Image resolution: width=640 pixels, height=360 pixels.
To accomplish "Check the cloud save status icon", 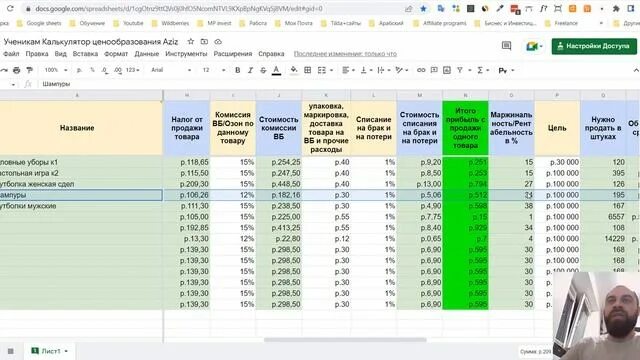I will click(x=218, y=42).
